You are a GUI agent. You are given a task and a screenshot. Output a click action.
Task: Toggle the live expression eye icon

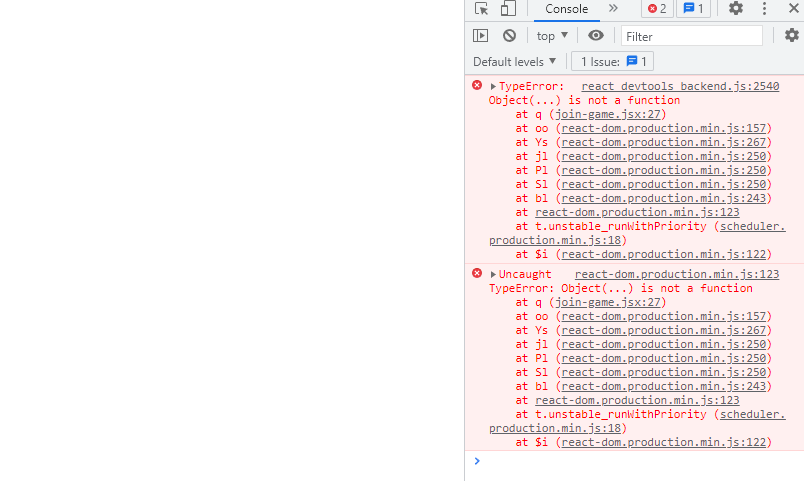coord(596,35)
